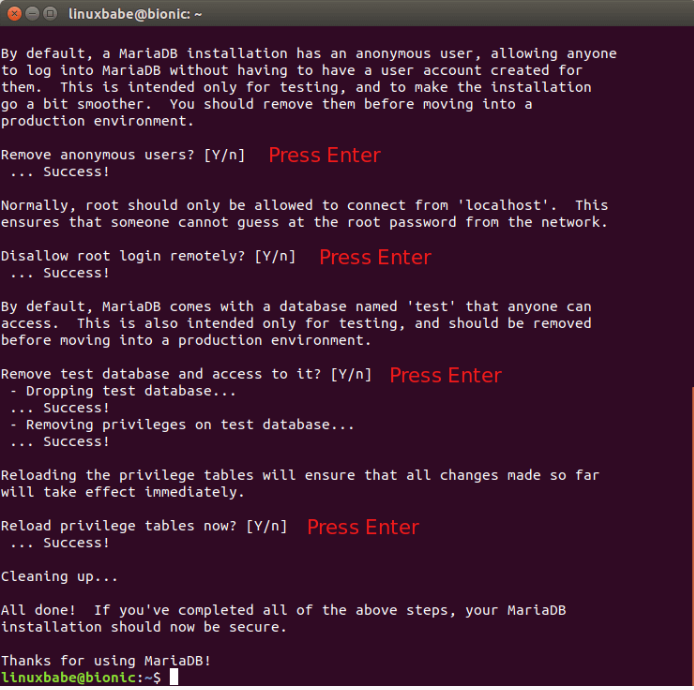Image resolution: width=694 pixels, height=690 pixels.
Task: Click the line starting 'By default, MariaDB comes with'
Action: pos(296,307)
